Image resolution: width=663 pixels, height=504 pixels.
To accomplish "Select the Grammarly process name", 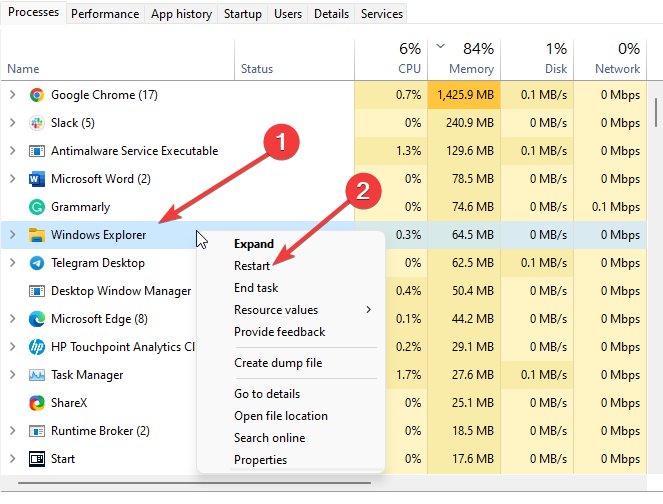I will pos(80,207).
